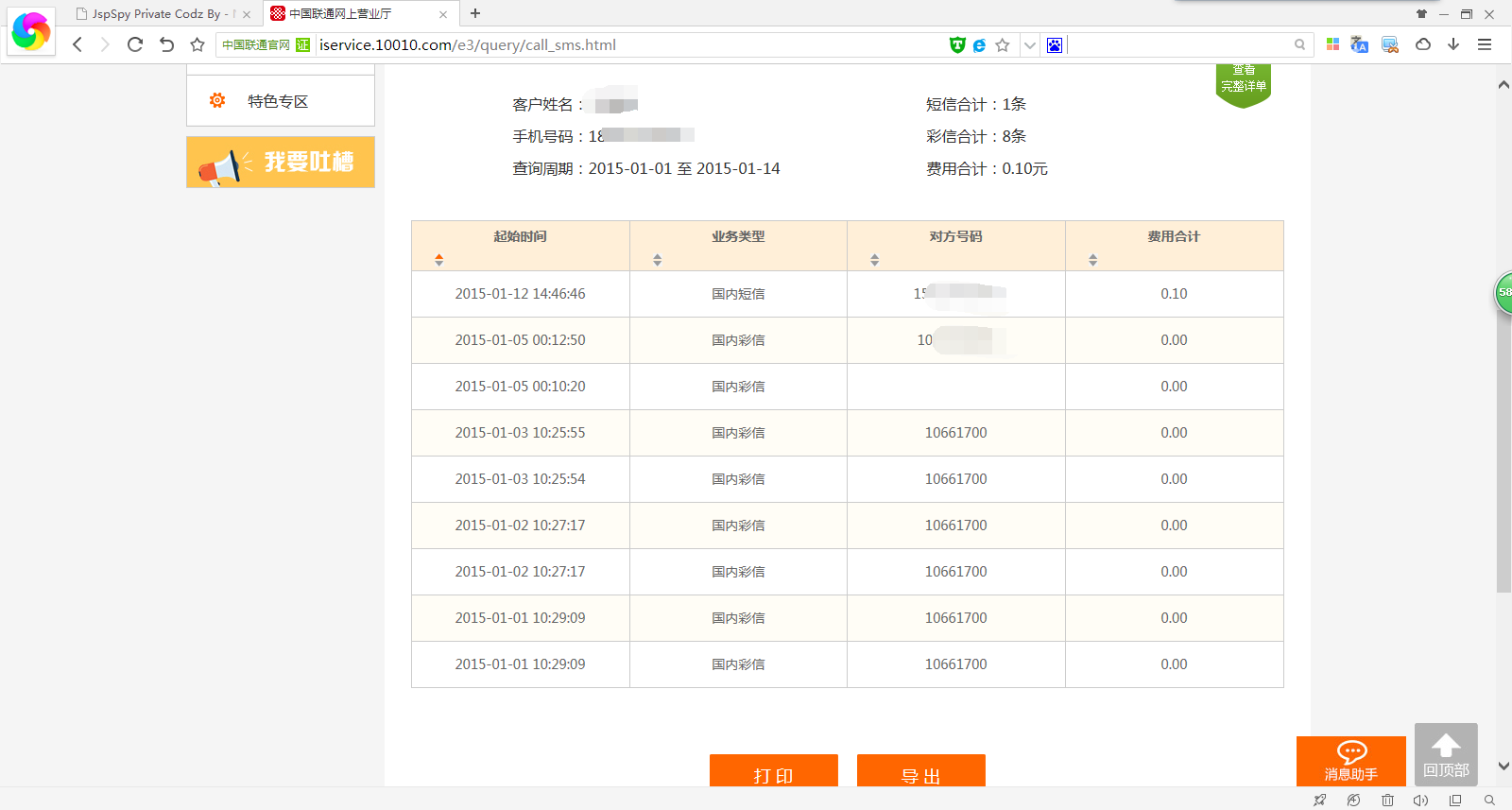Click the browser forward arrow
The image size is (1512, 810).
point(105,44)
